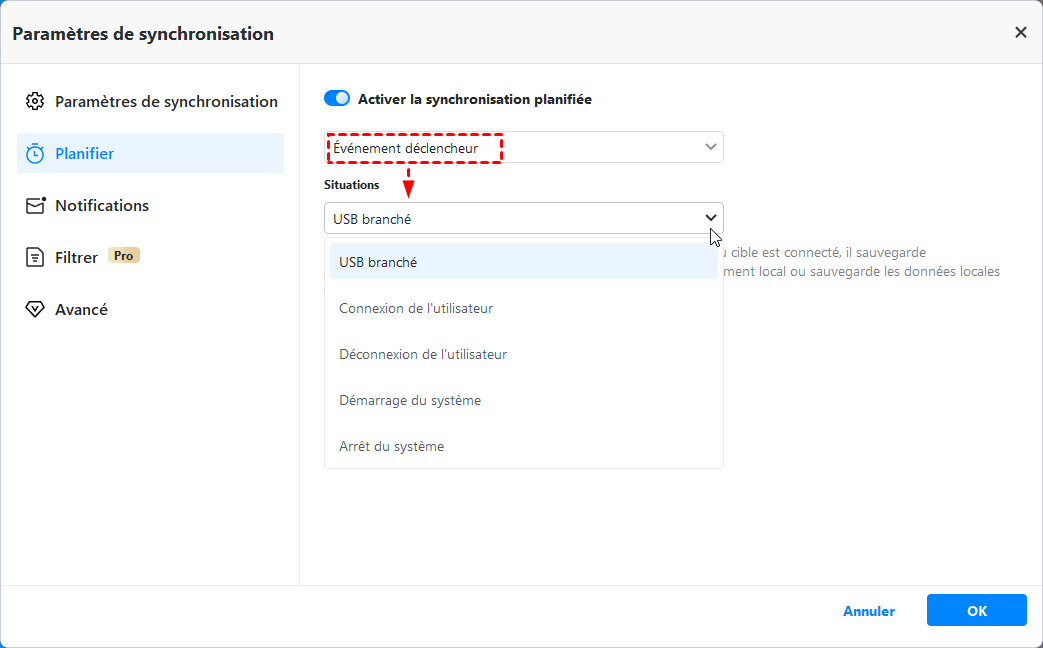This screenshot has height=648, width=1043.
Task: Close the Paramètres de synchronisation dialog
Action: (x=1020, y=33)
